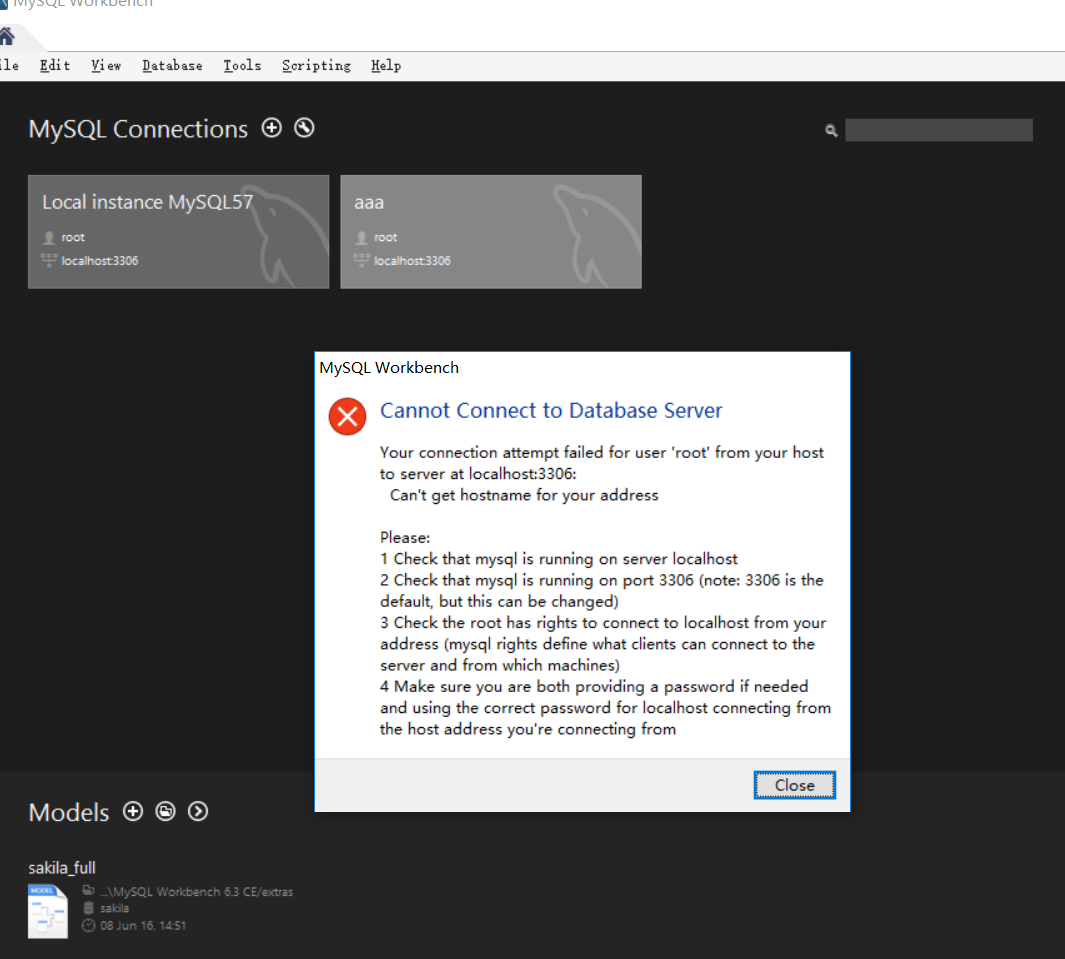Screen dimensions: 1065x959
Task: Click "Can't get hostname for your address" message
Action: [x=524, y=495]
